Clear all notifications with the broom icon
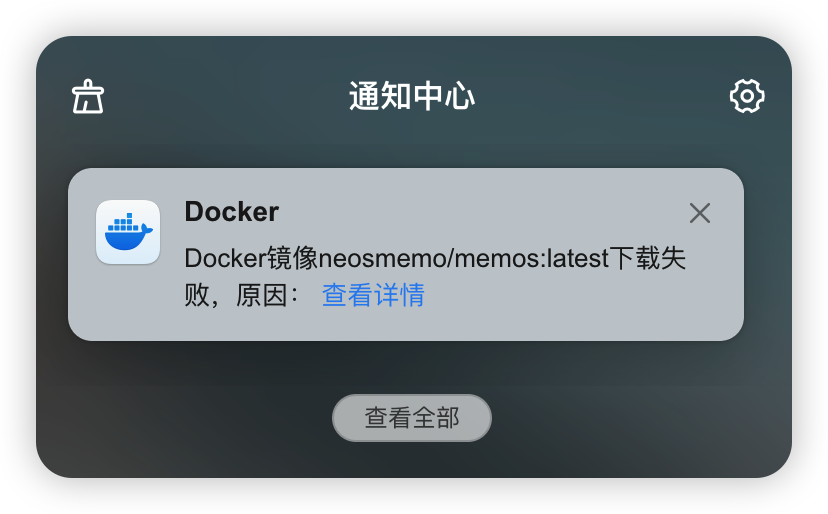The height and width of the screenshot is (514, 828). click(88, 97)
